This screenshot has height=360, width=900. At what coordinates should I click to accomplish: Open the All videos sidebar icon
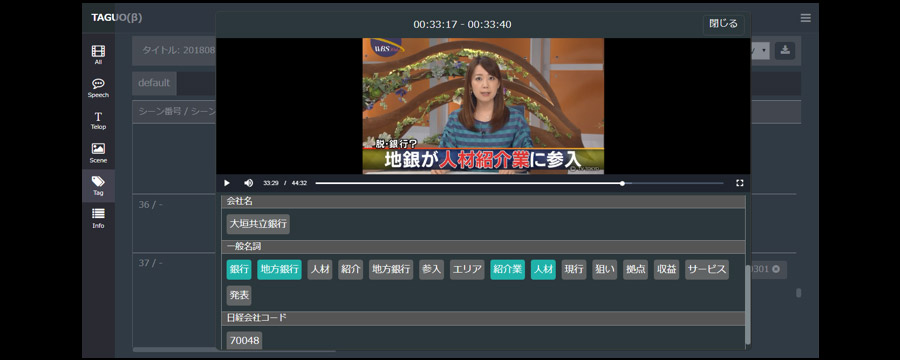click(x=98, y=55)
